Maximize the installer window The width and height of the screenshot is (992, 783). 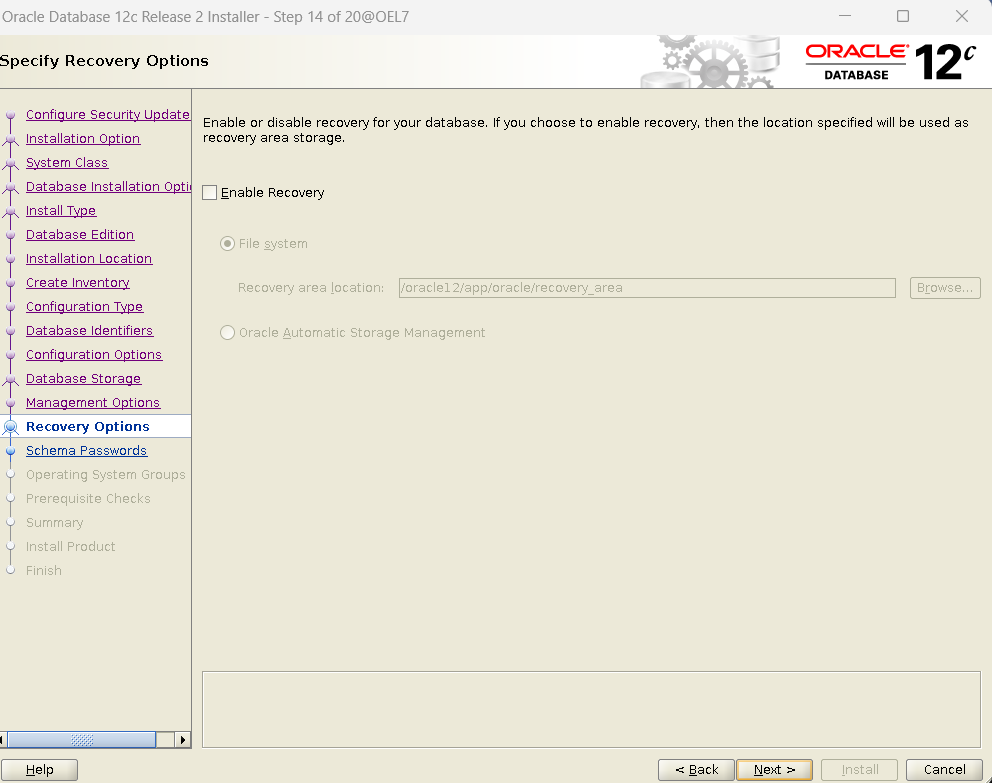(903, 16)
